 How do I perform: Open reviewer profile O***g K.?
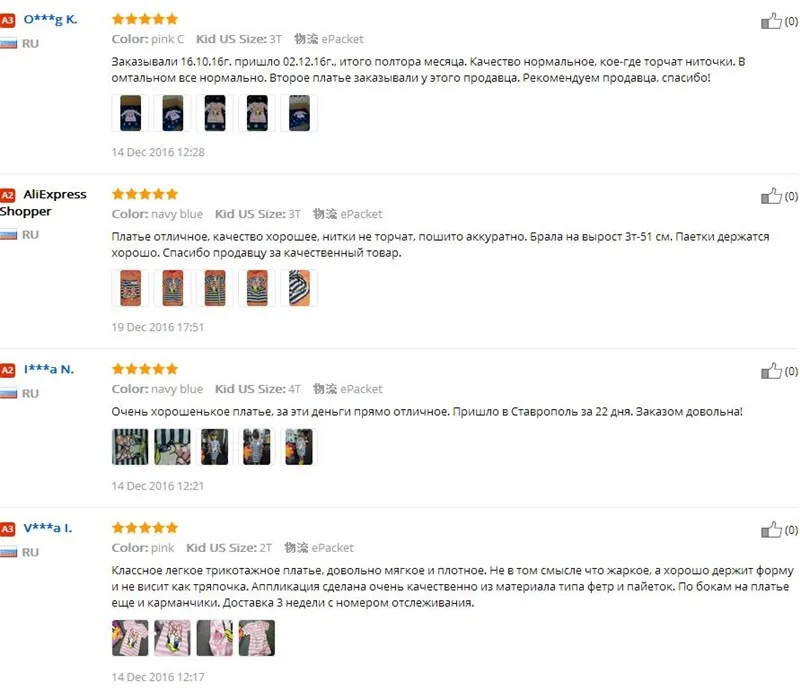(51, 20)
